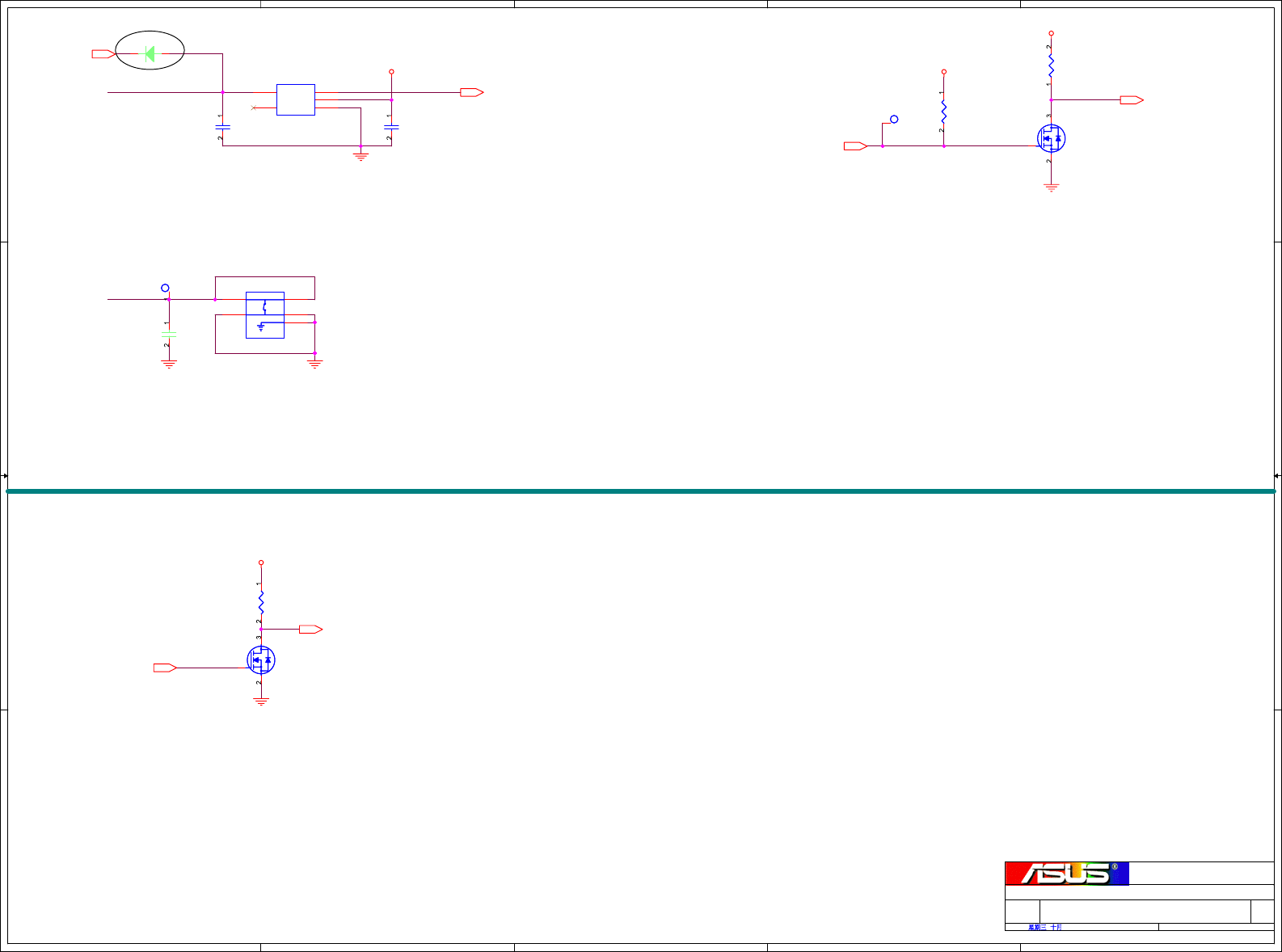Select the green diode inside the ellipse
The height and width of the screenshot is (952, 1282).
150,54
